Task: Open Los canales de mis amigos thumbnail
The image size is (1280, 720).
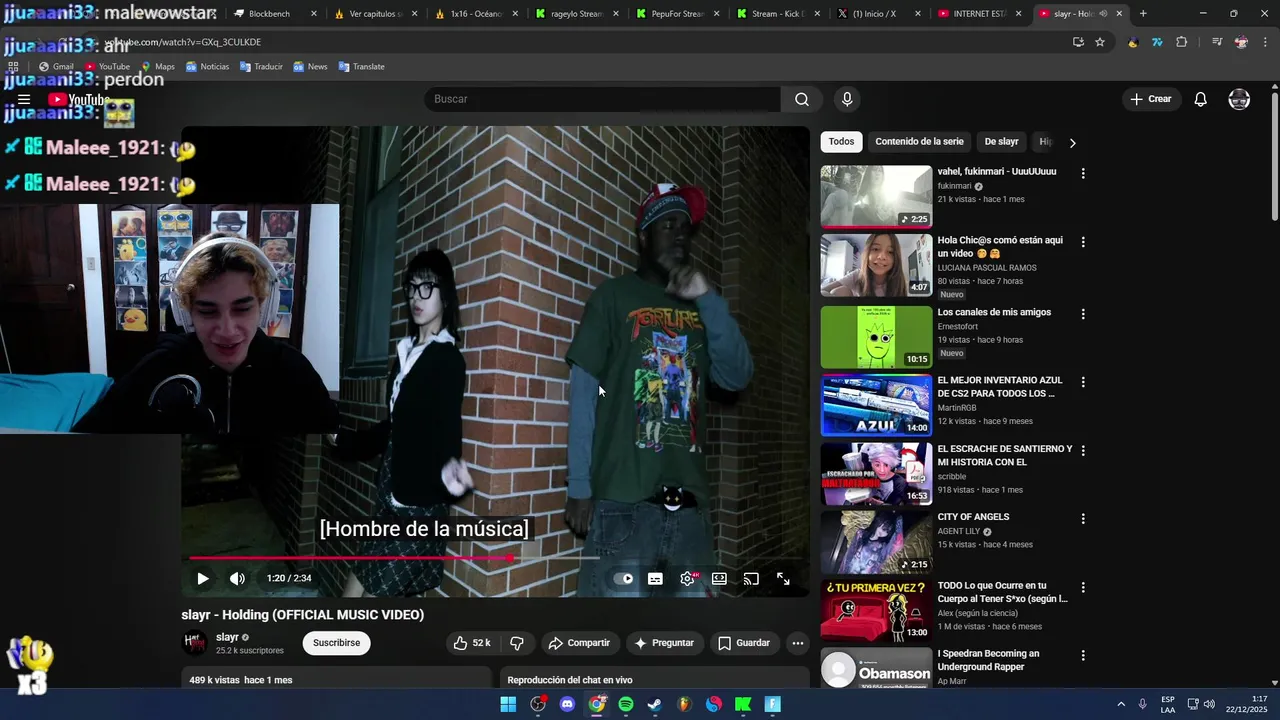Action: click(876, 337)
